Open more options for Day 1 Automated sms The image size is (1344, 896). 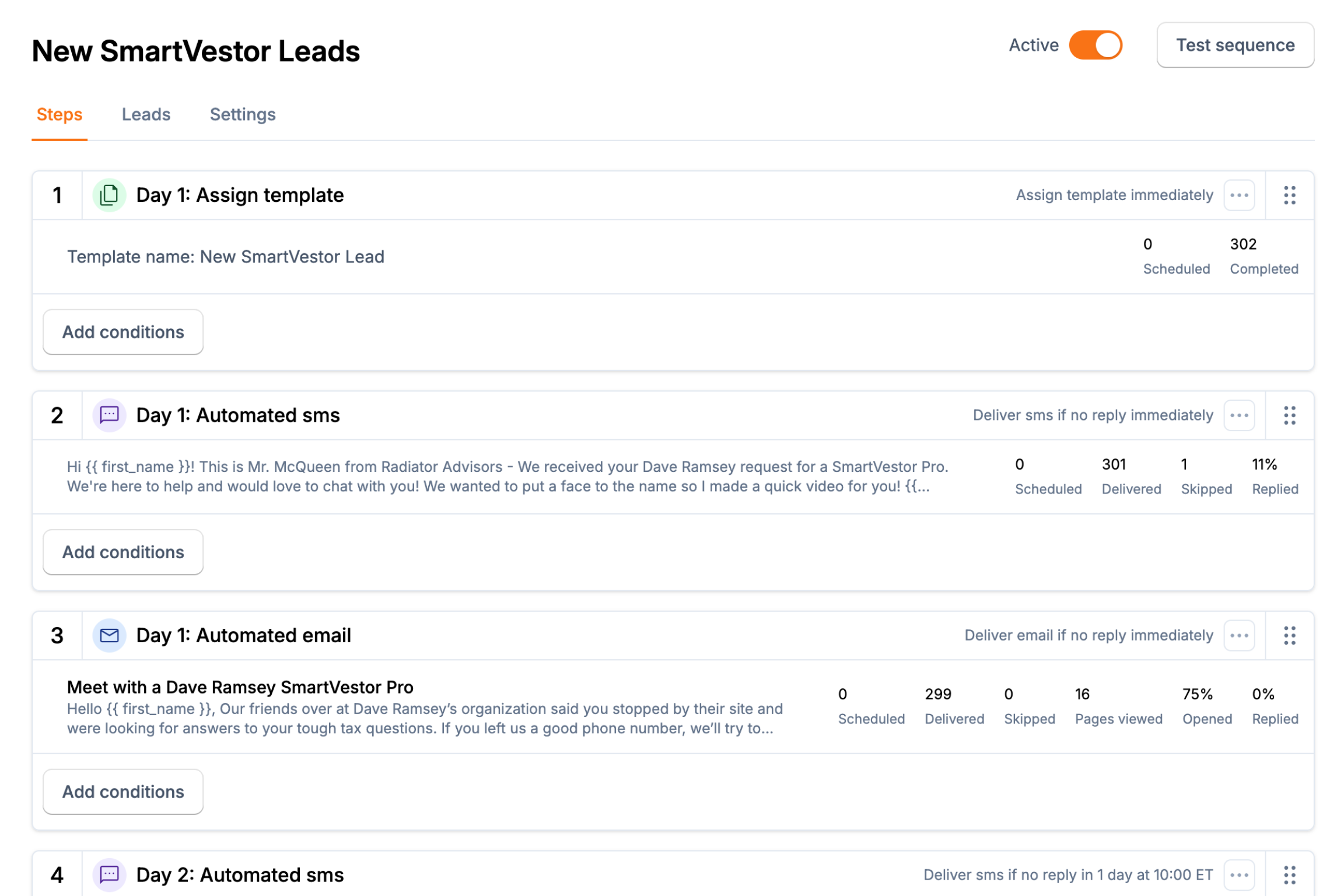click(1239, 415)
